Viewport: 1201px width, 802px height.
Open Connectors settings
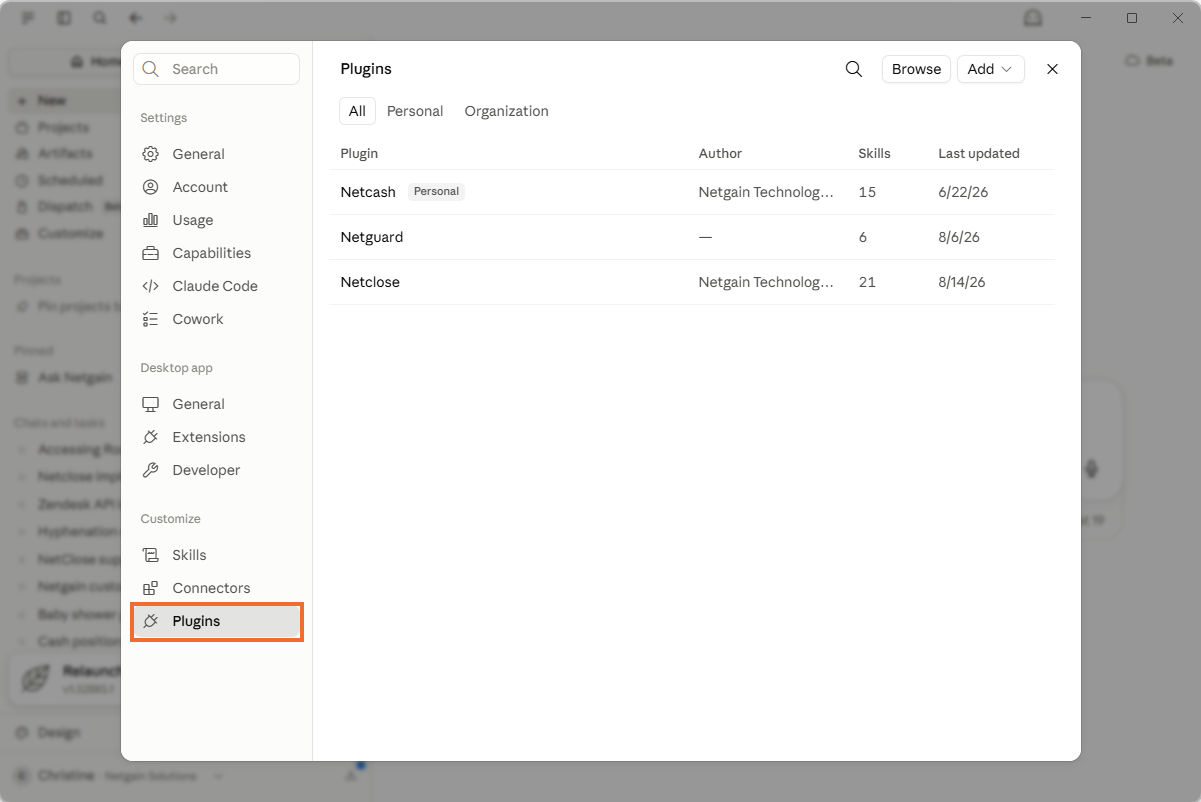point(216,588)
